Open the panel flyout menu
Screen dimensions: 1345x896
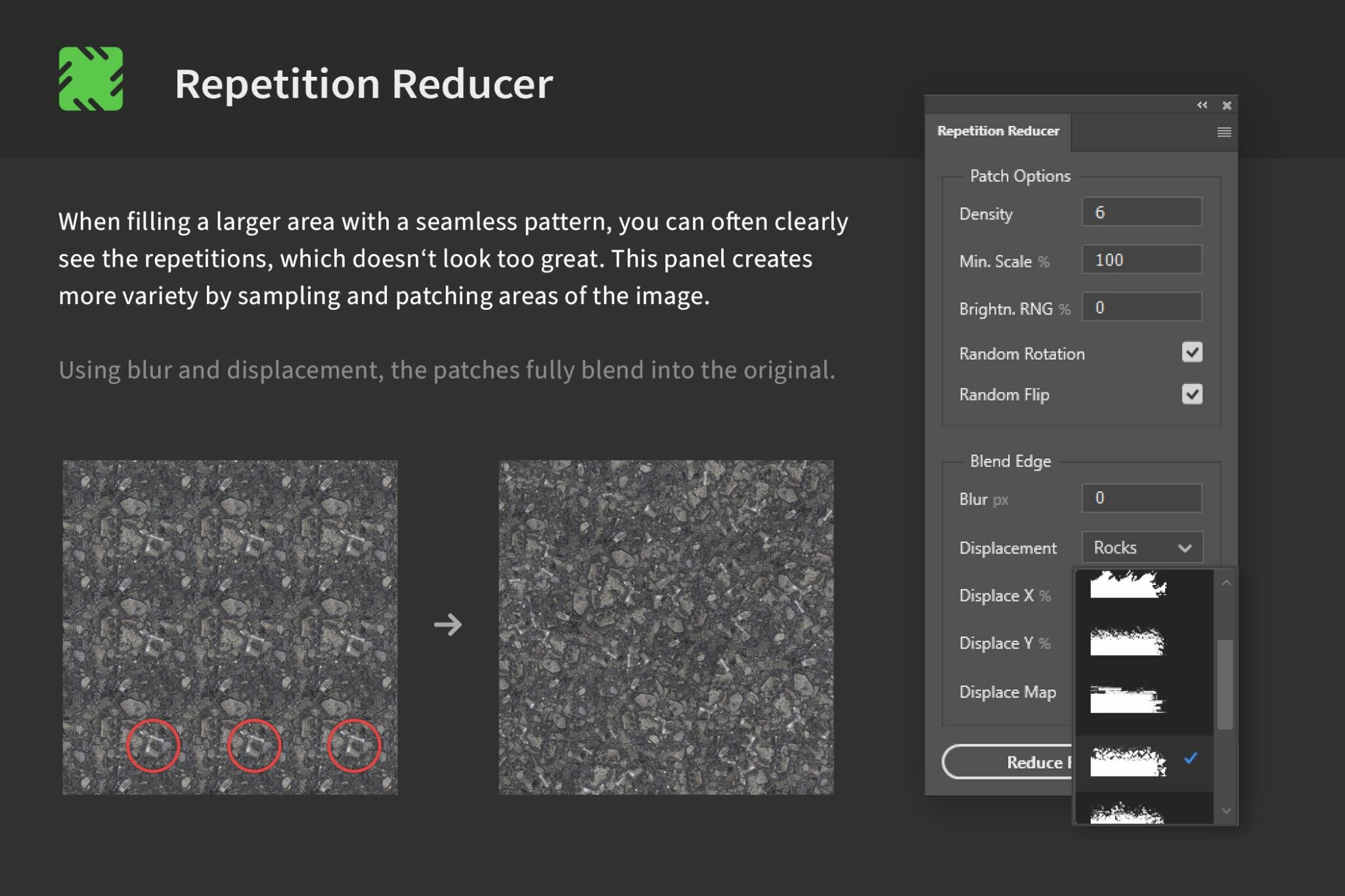pyautogui.click(x=1224, y=131)
